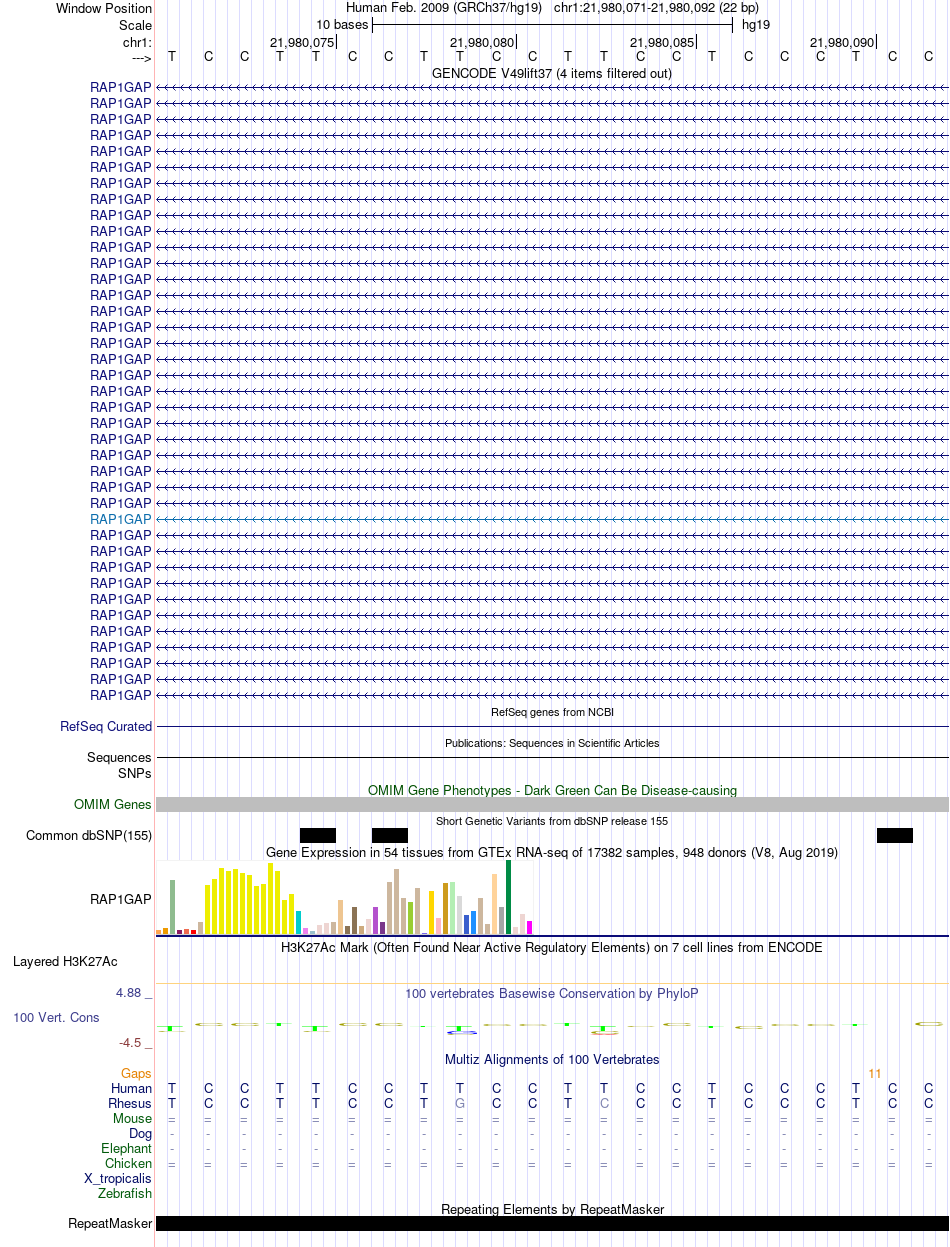Click the 21,980,085 position marker
The image size is (950, 1247).
pos(662,42)
